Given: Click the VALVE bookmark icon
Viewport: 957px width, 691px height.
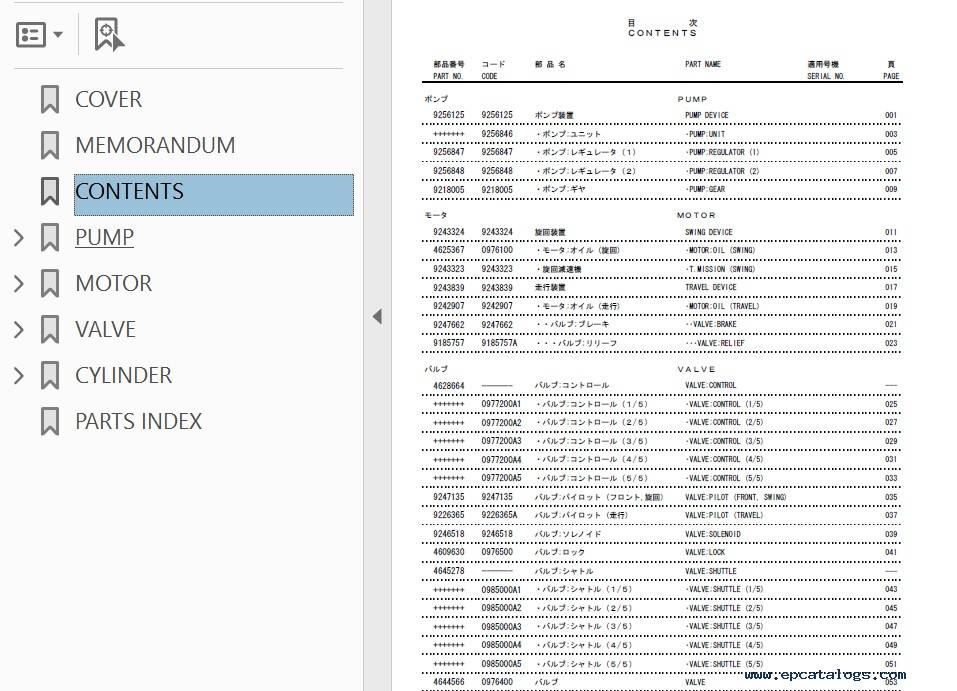Looking at the screenshot, I should 50,330.
